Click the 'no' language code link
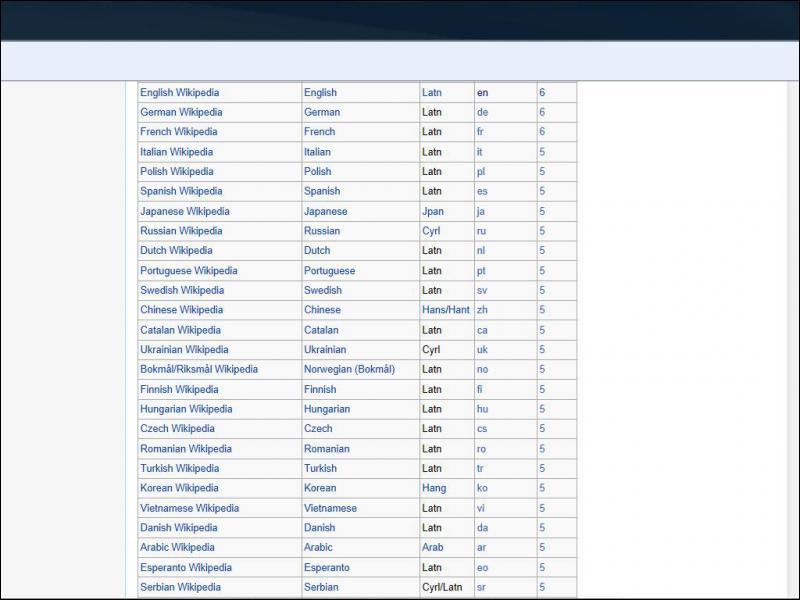The height and width of the screenshot is (600, 800). 483,369
